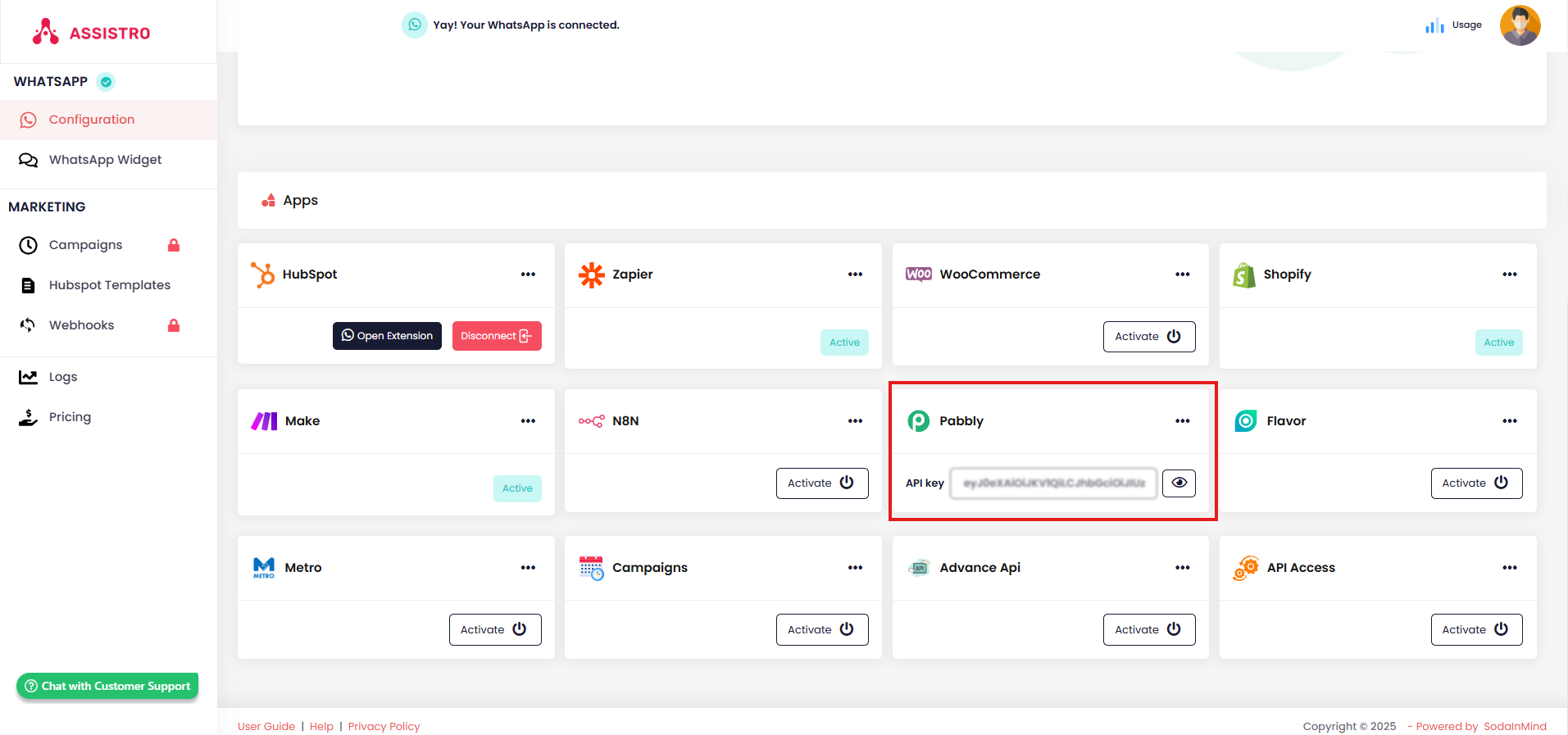Click the WooCommerce logo icon
Viewport: 1568px width, 735px height.
(x=918, y=274)
